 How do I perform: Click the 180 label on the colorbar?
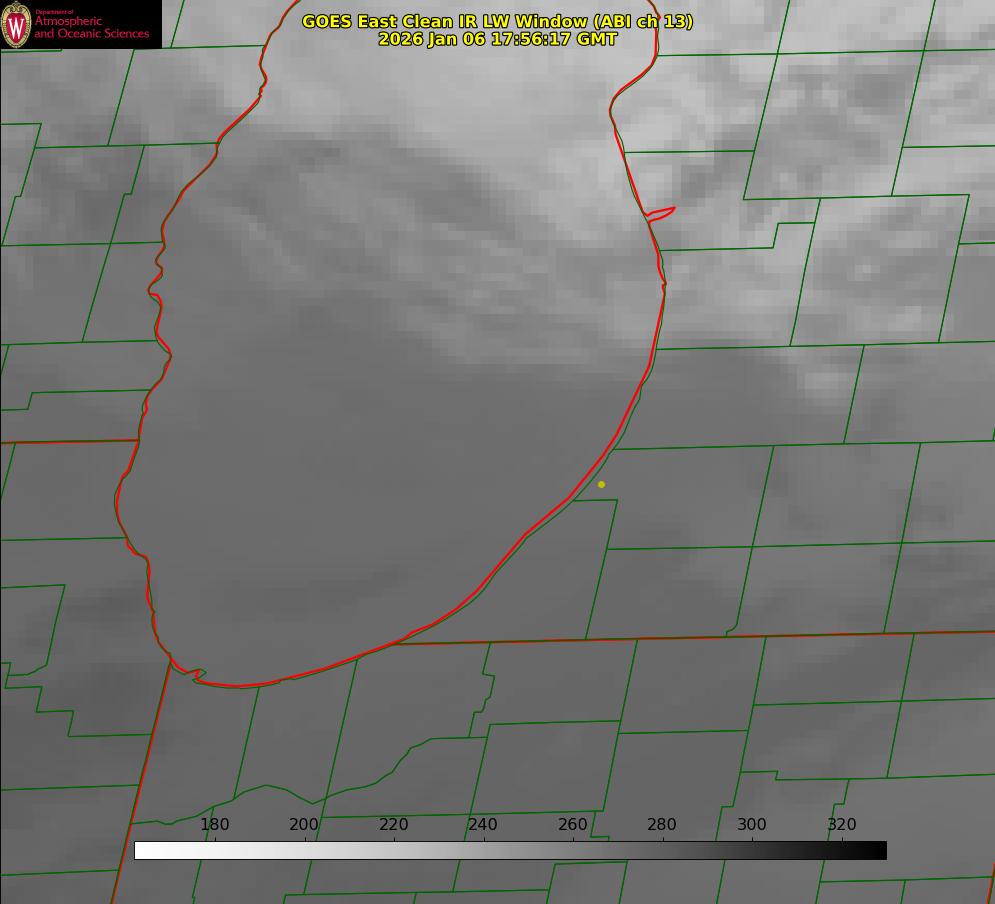pos(215,825)
